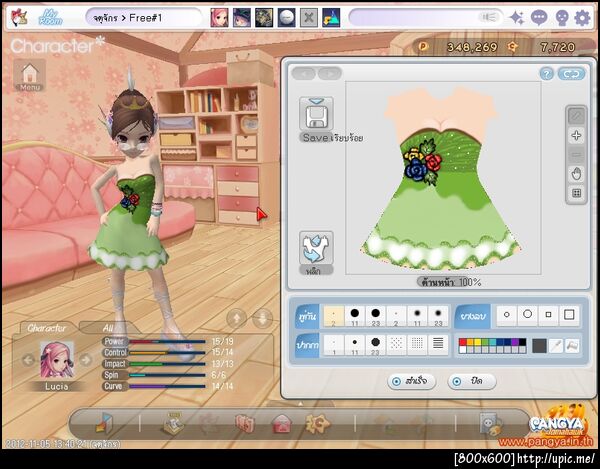The image size is (600, 469).
Task: Pick the purple color swatch
Action: tap(515, 342)
